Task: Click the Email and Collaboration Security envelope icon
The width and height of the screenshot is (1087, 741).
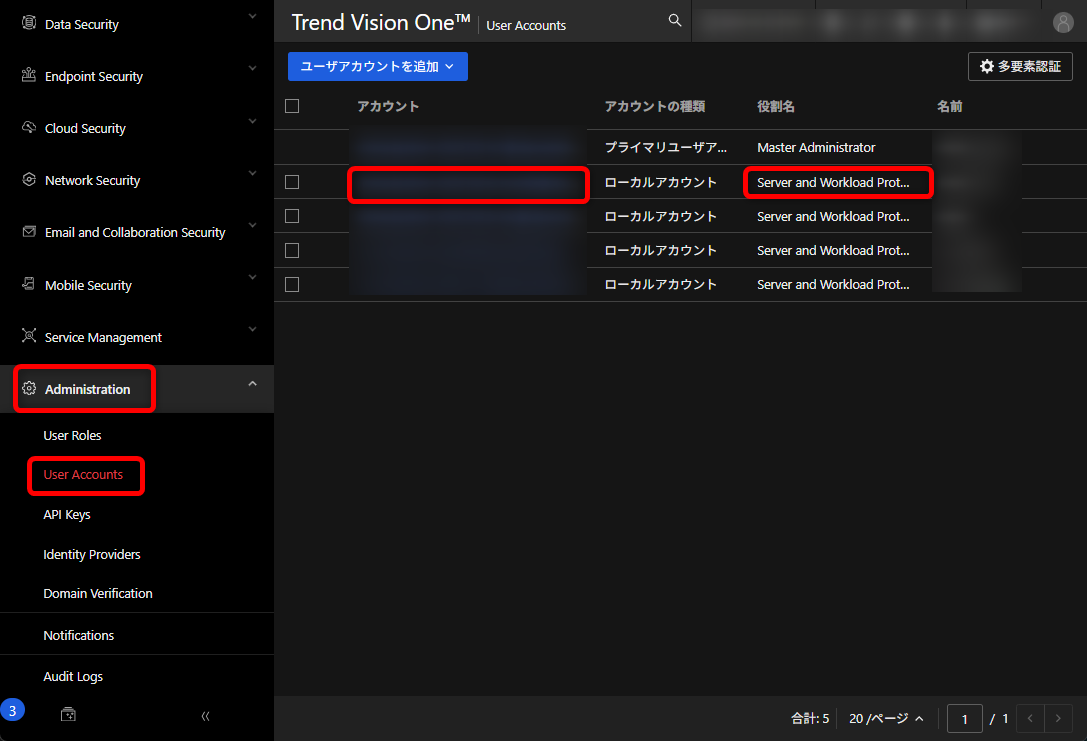Action: click(28, 232)
